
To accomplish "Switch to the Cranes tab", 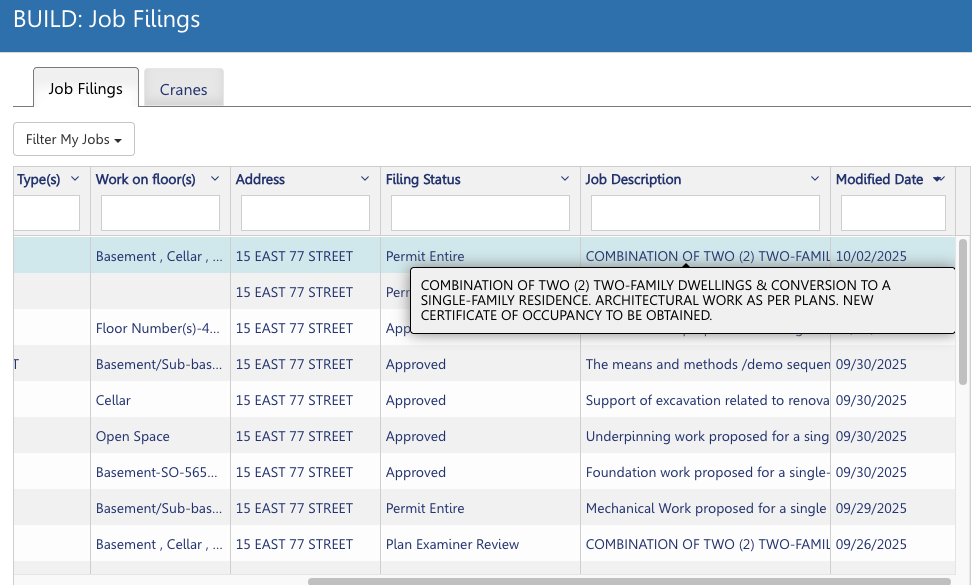I will [183, 89].
